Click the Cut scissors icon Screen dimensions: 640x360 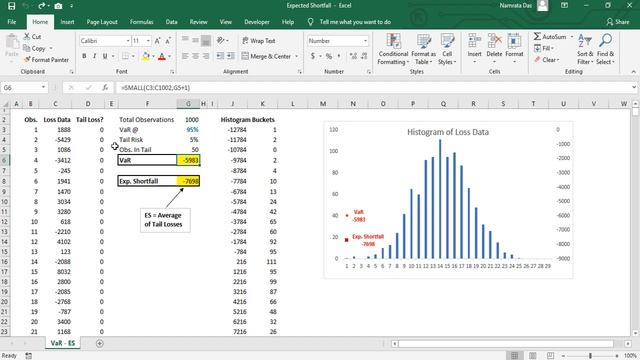tap(27, 37)
